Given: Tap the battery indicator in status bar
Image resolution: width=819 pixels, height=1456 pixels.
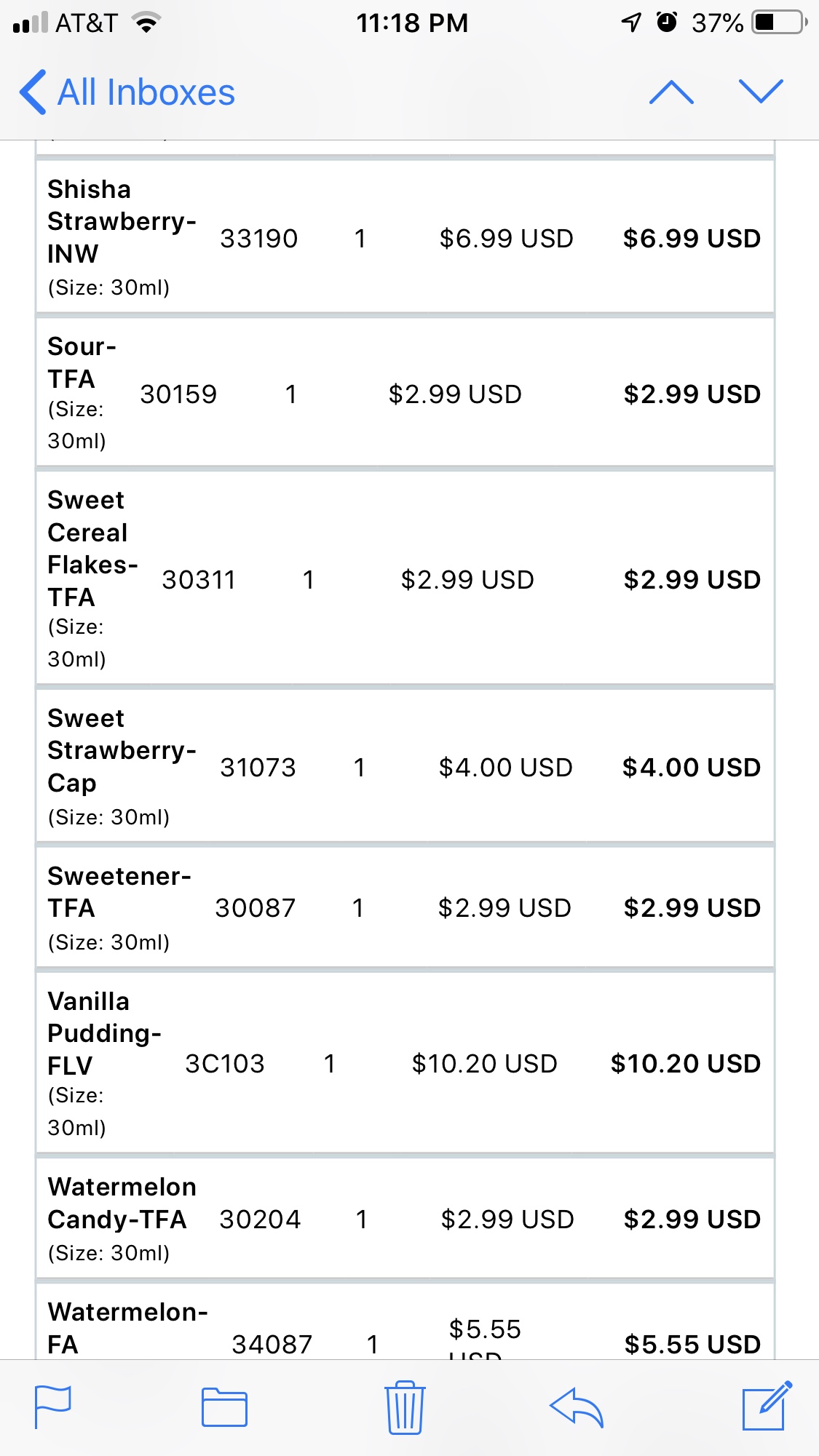Looking at the screenshot, I should tap(779, 23).
